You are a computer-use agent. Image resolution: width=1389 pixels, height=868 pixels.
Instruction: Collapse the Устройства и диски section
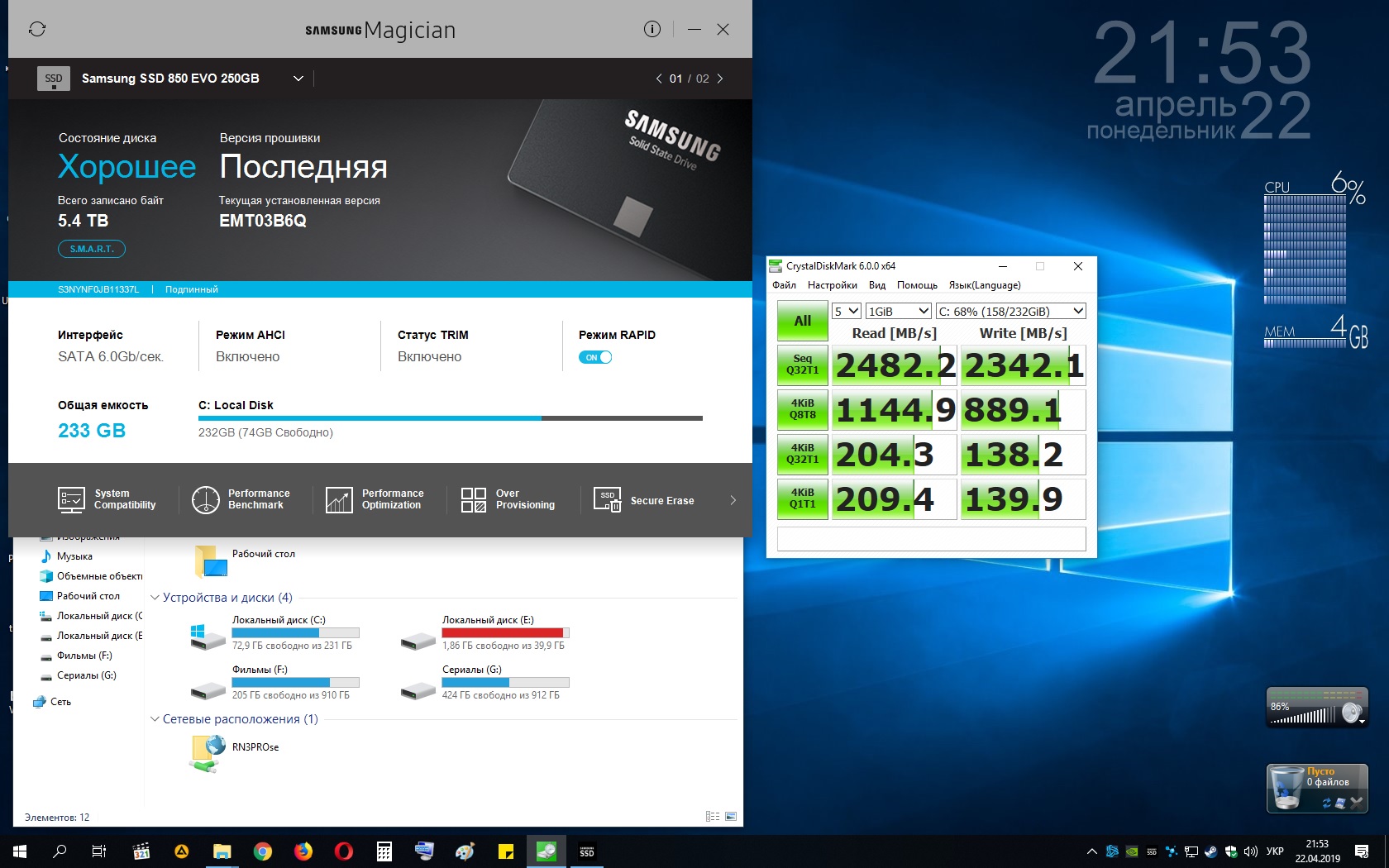pos(155,598)
